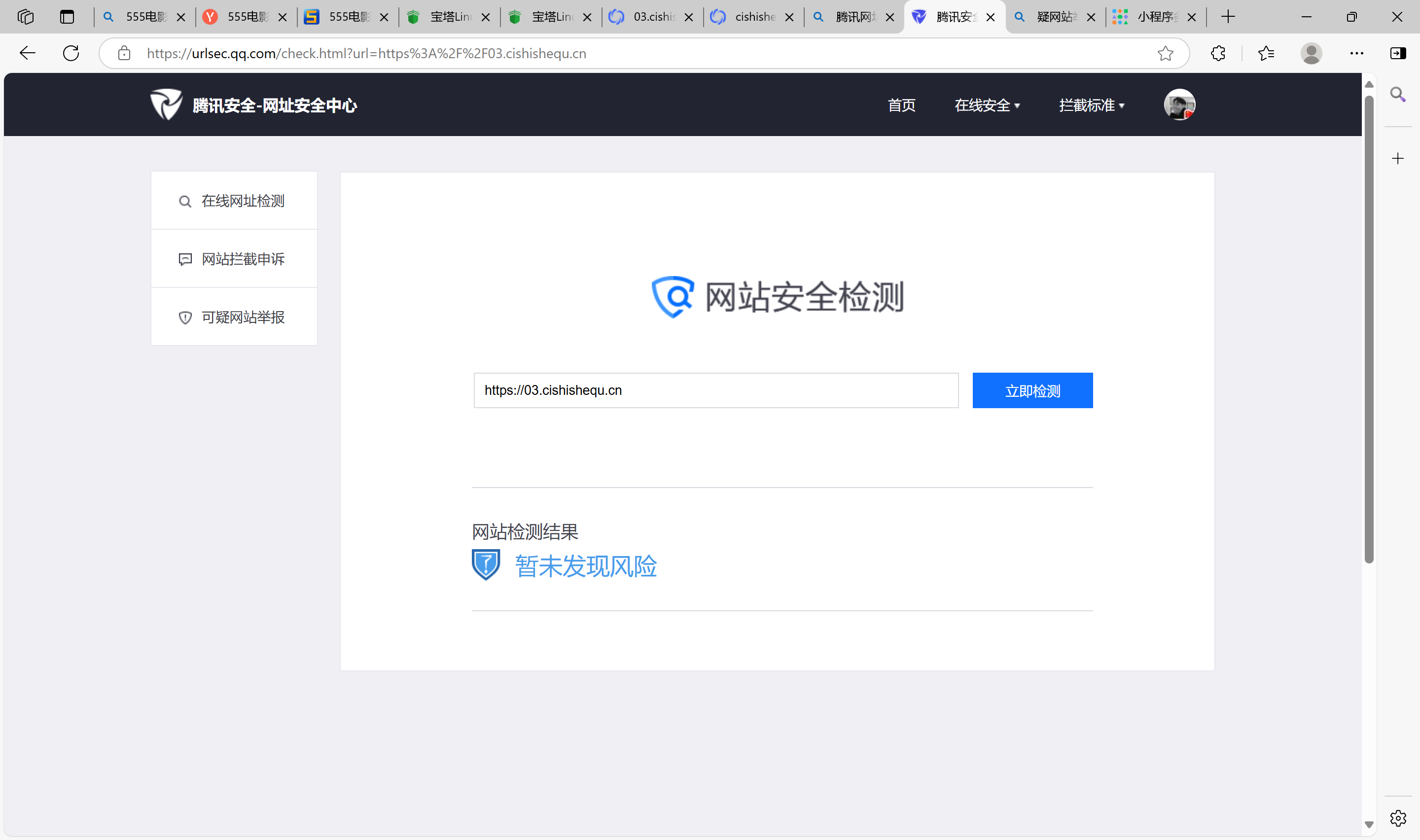Expand the 在线安全 dropdown menu
The height and width of the screenshot is (840, 1420).
point(987,105)
